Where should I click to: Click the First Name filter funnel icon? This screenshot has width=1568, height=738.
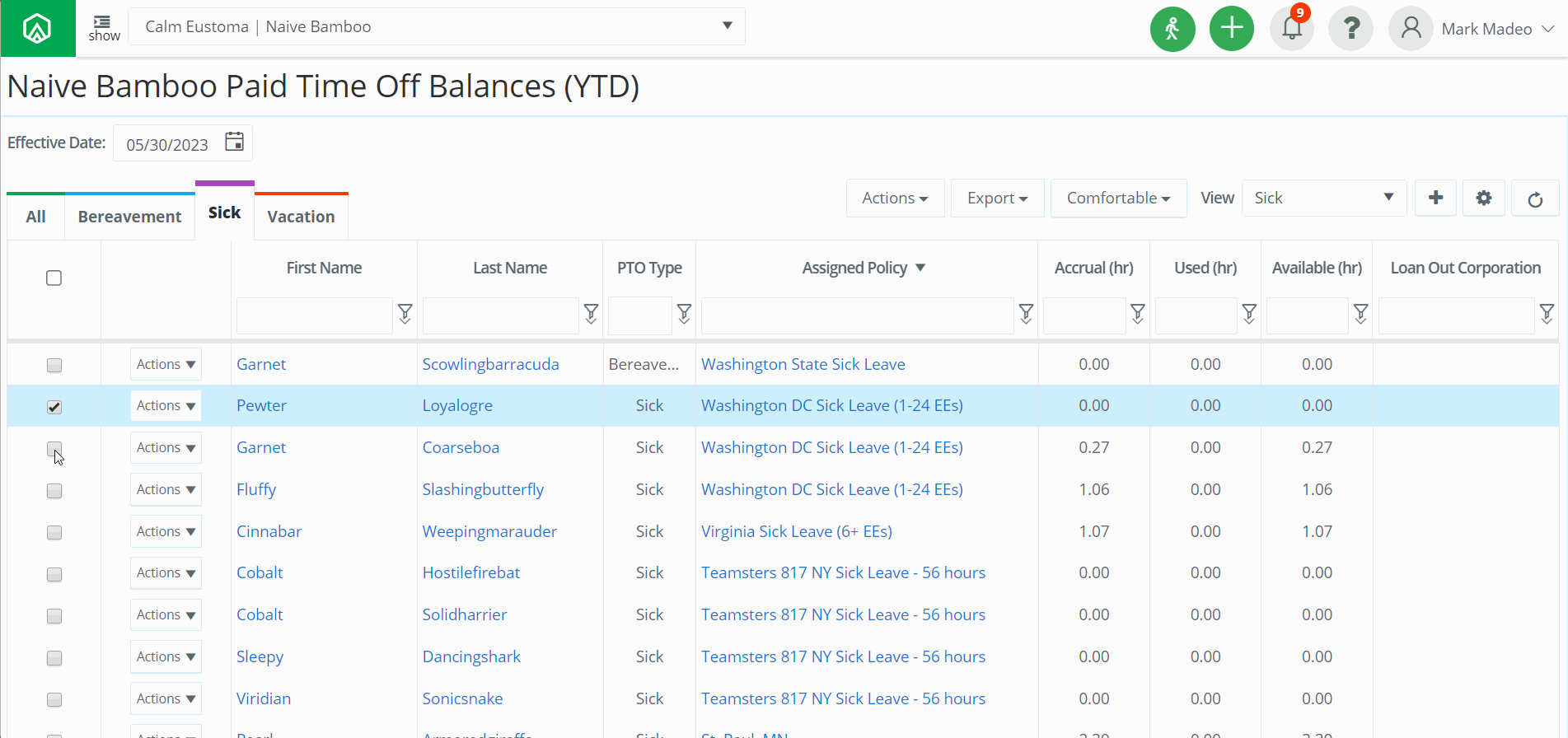(x=405, y=313)
